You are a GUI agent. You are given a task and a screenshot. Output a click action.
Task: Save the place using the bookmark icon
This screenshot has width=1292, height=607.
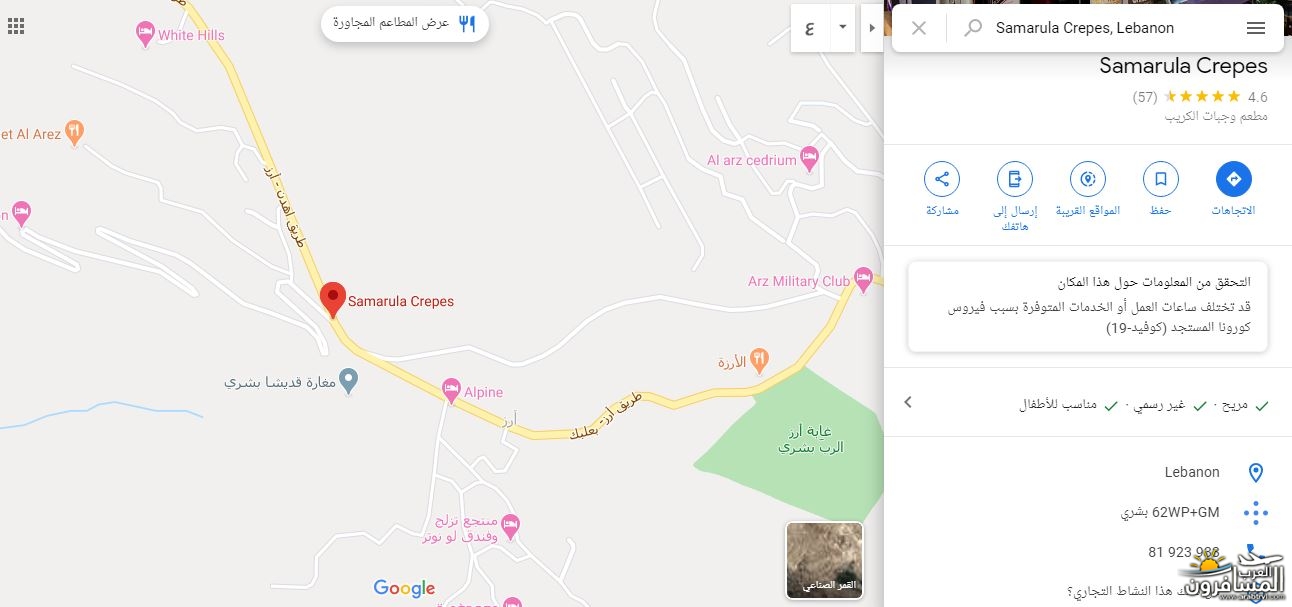[x=1161, y=180]
